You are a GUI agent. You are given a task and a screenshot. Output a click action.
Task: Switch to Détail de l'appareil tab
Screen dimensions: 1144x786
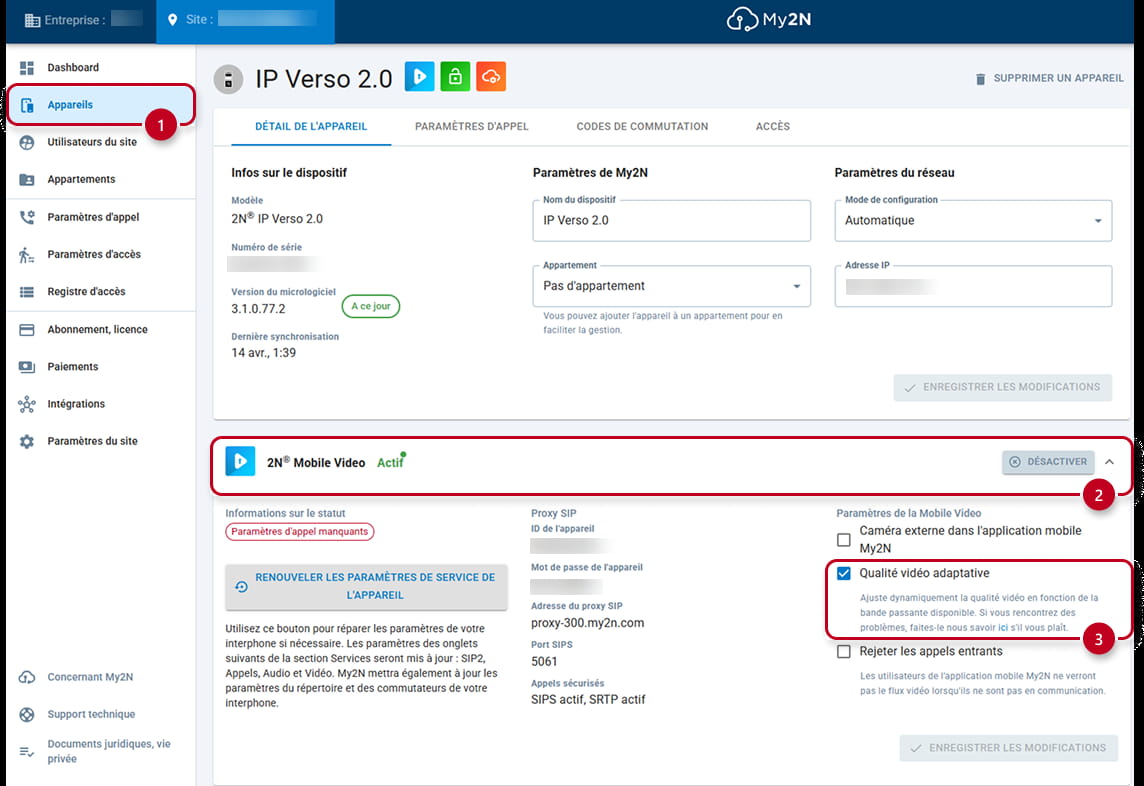(312, 127)
